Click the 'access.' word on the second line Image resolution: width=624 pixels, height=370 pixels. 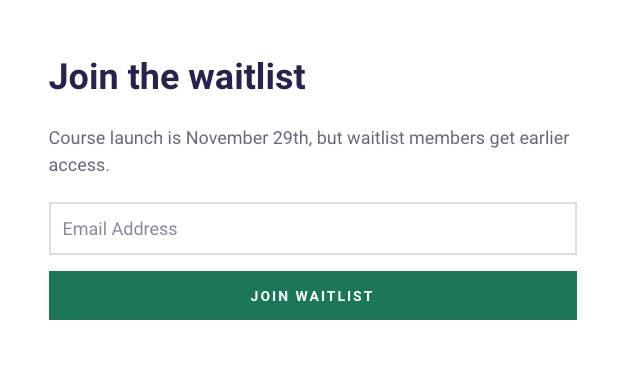click(x=79, y=165)
